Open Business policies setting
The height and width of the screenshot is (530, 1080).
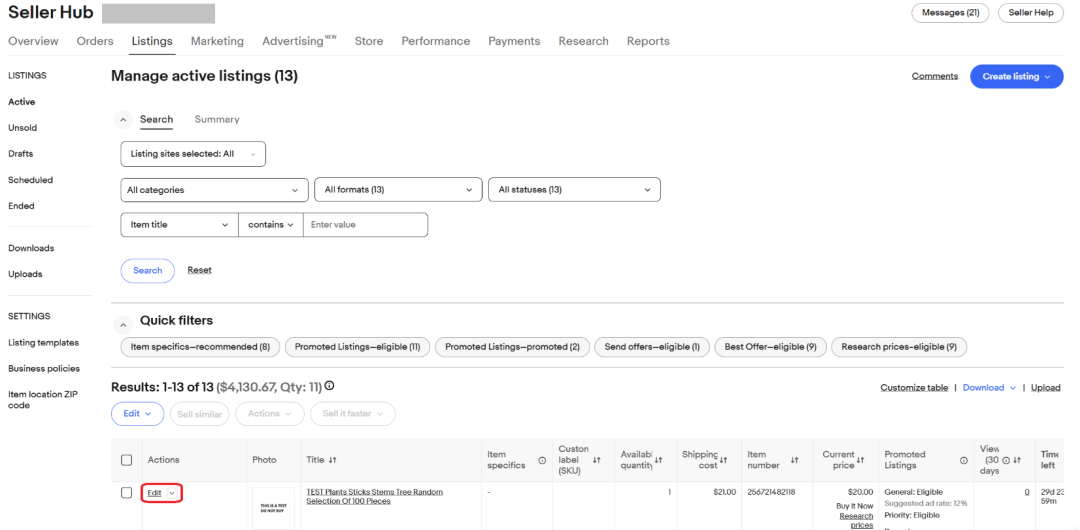pyautogui.click(x=44, y=369)
